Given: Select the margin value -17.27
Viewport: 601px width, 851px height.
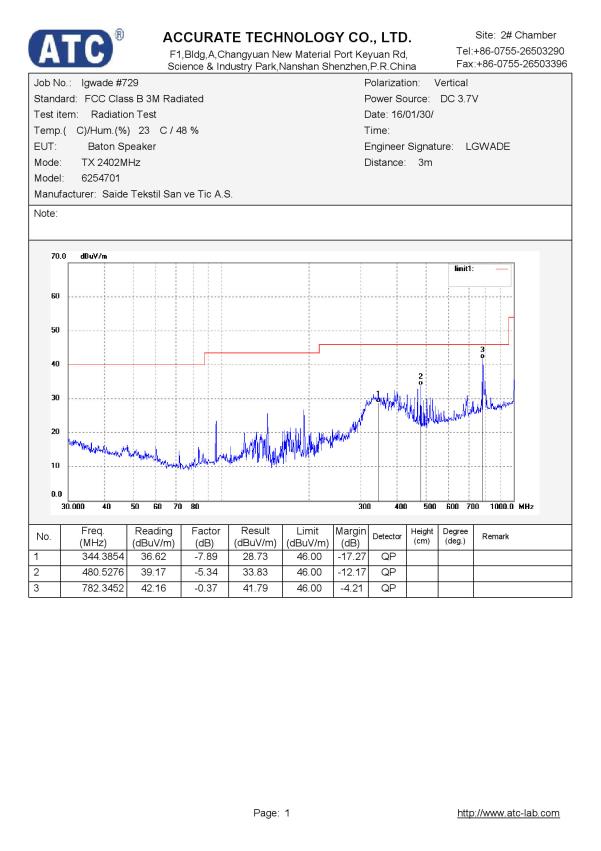Looking at the screenshot, I should tap(351, 557).
